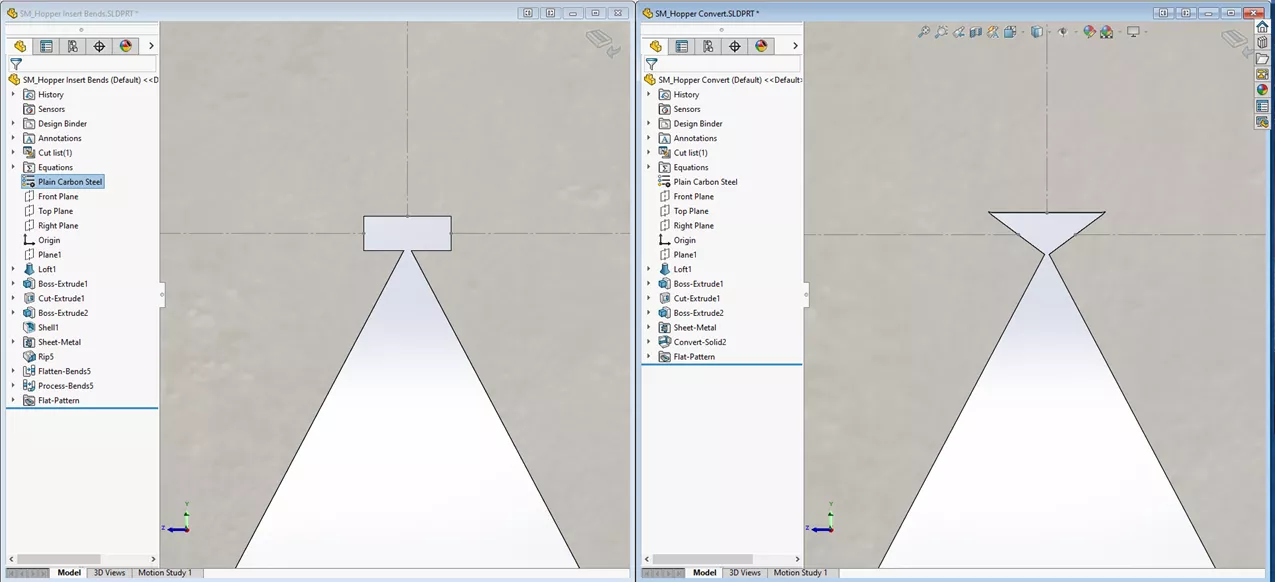This screenshot has height=582, width=1275.
Task: Switch to 3D Views tab in right window
Action: 745,573
